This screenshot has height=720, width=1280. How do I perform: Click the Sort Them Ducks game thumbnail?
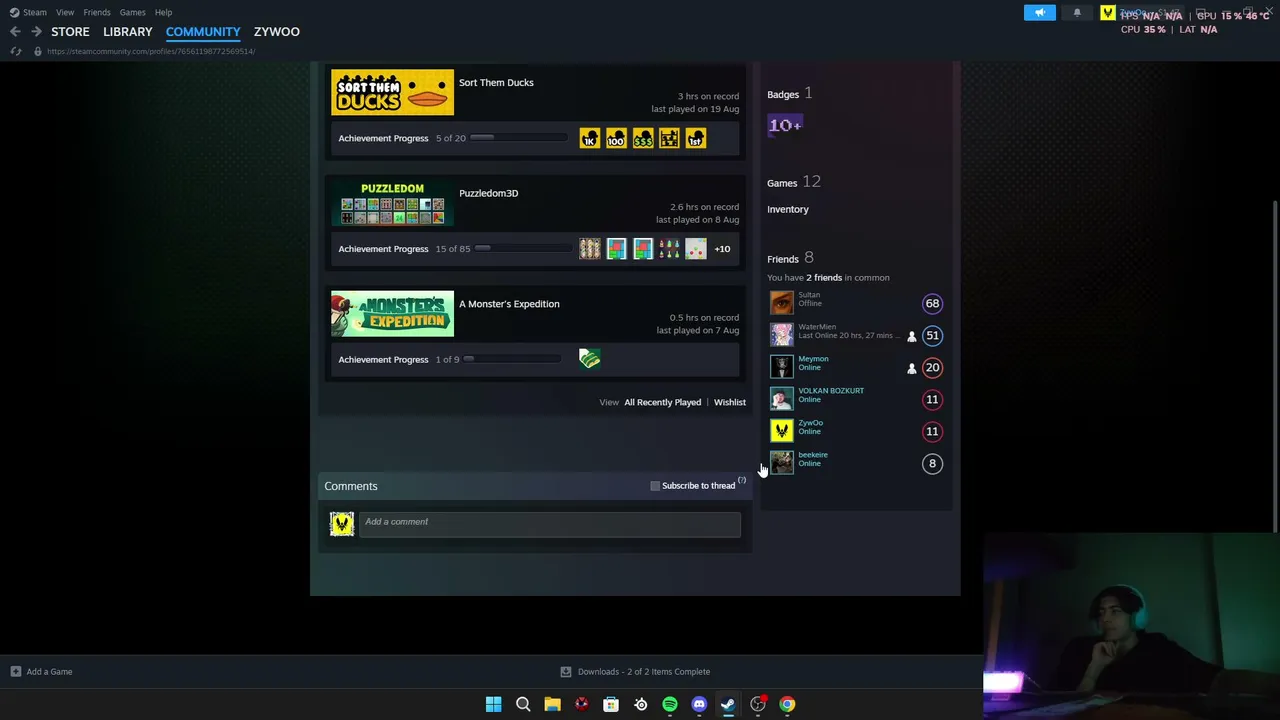click(392, 92)
